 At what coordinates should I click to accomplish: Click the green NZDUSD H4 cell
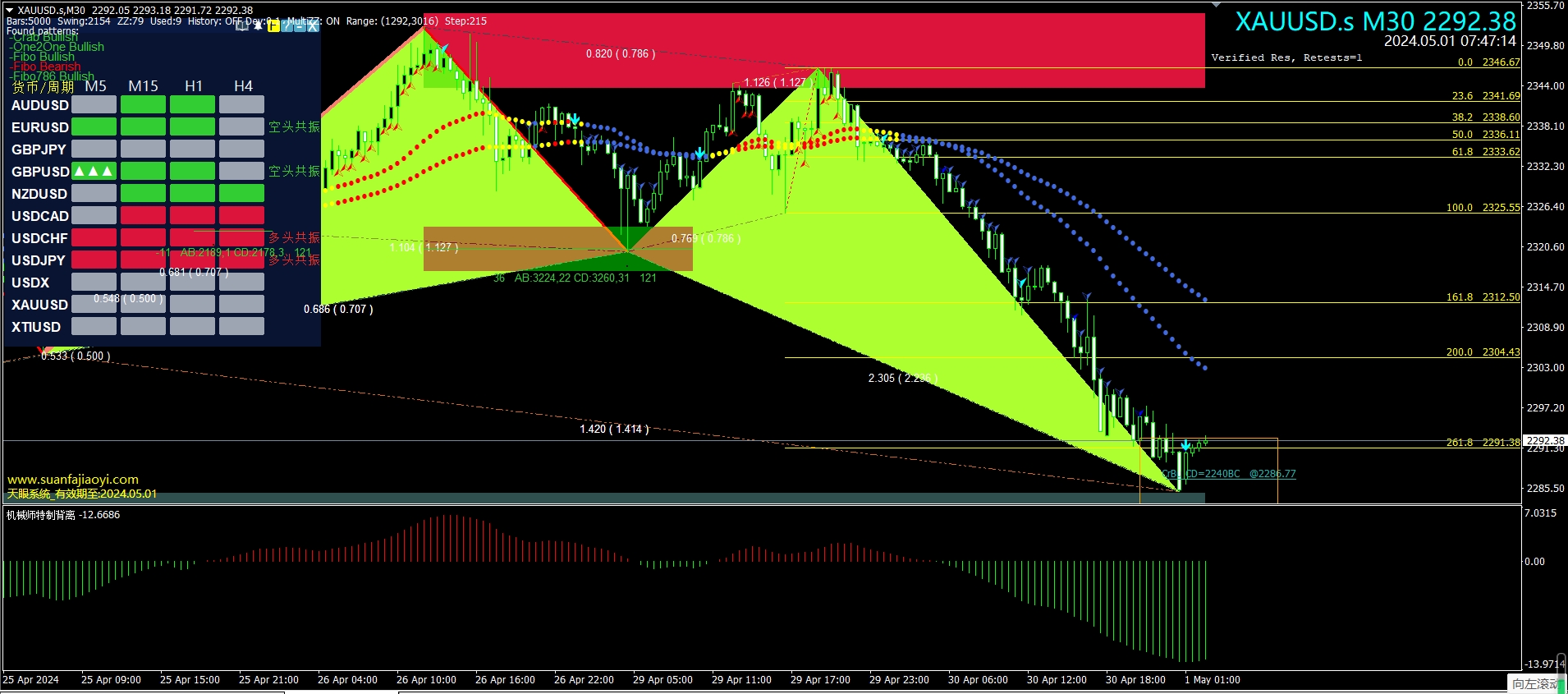pos(241,193)
